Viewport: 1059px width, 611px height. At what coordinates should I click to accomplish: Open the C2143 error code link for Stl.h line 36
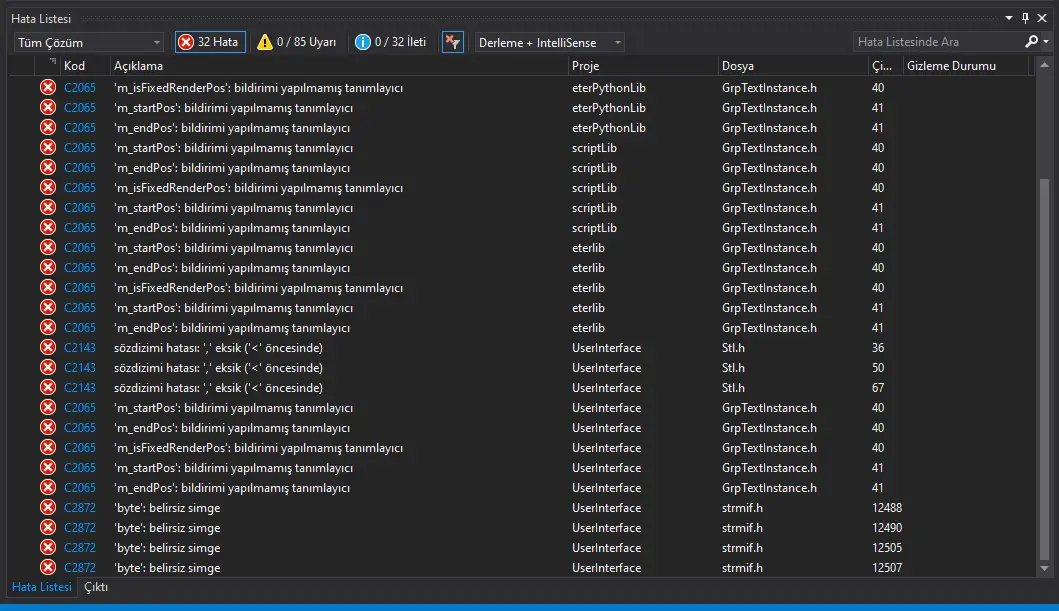pyautogui.click(x=80, y=348)
